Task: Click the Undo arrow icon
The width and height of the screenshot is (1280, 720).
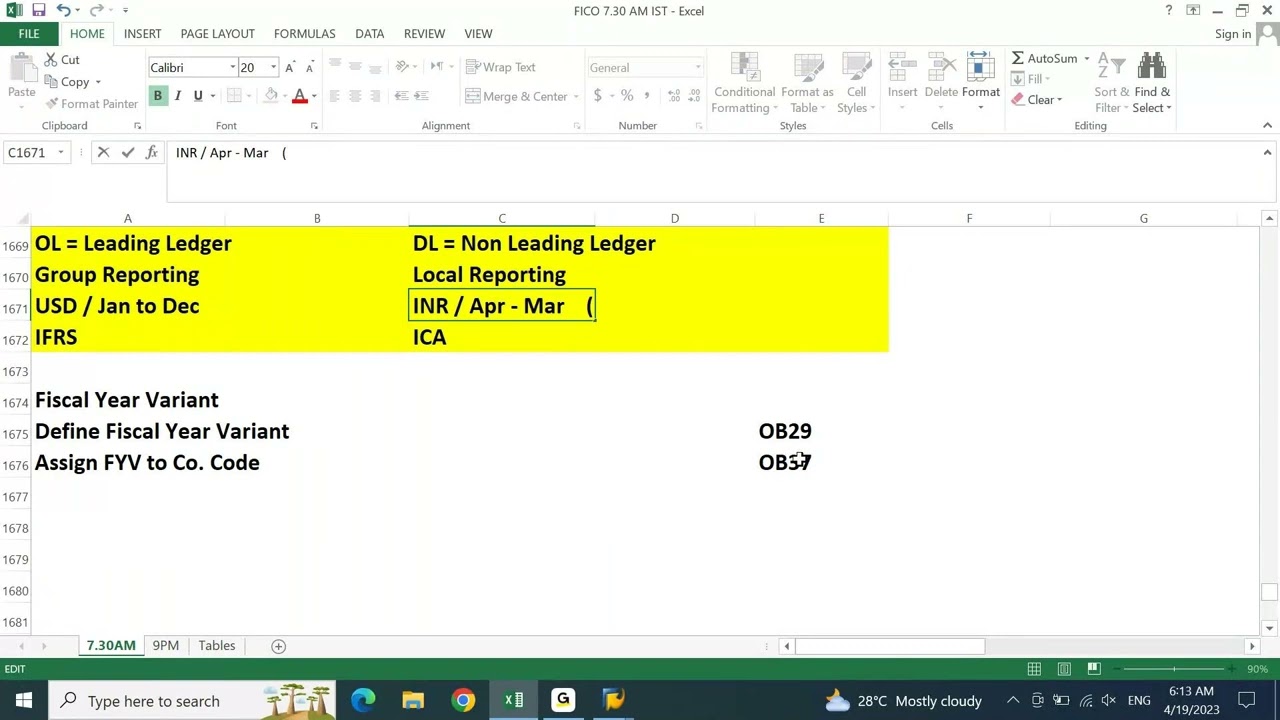Action: tap(63, 10)
